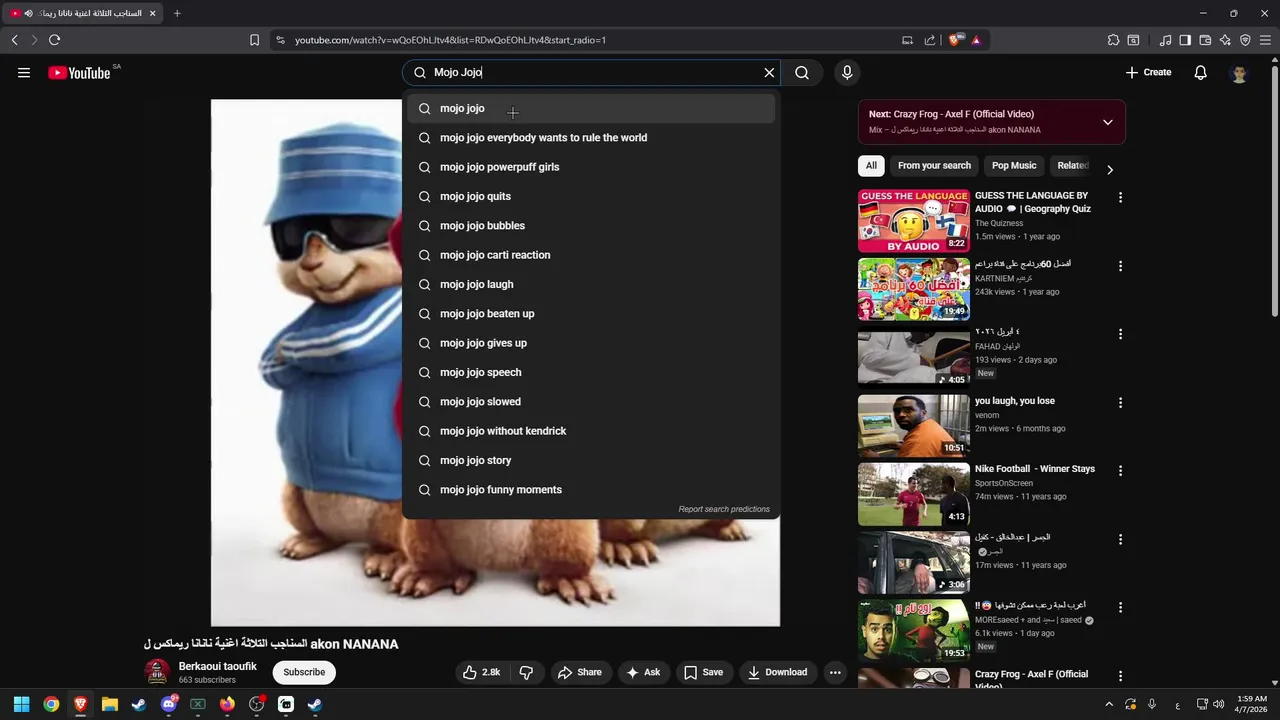This screenshot has height=720, width=1280.
Task: Click the page vertical scrollbar
Action: point(1274,190)
